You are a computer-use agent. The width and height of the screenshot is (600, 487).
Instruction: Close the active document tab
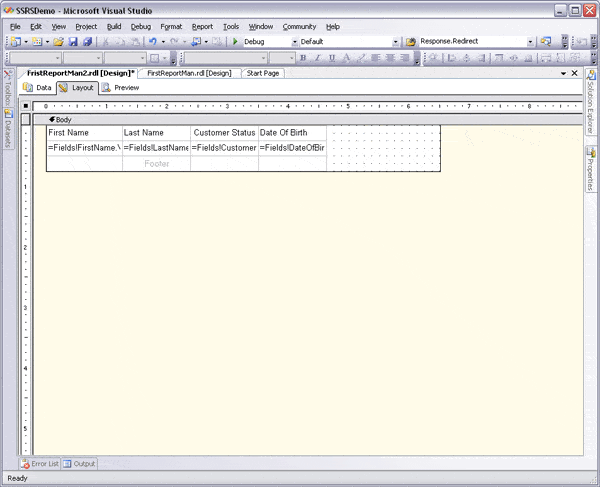pos(574,73)
